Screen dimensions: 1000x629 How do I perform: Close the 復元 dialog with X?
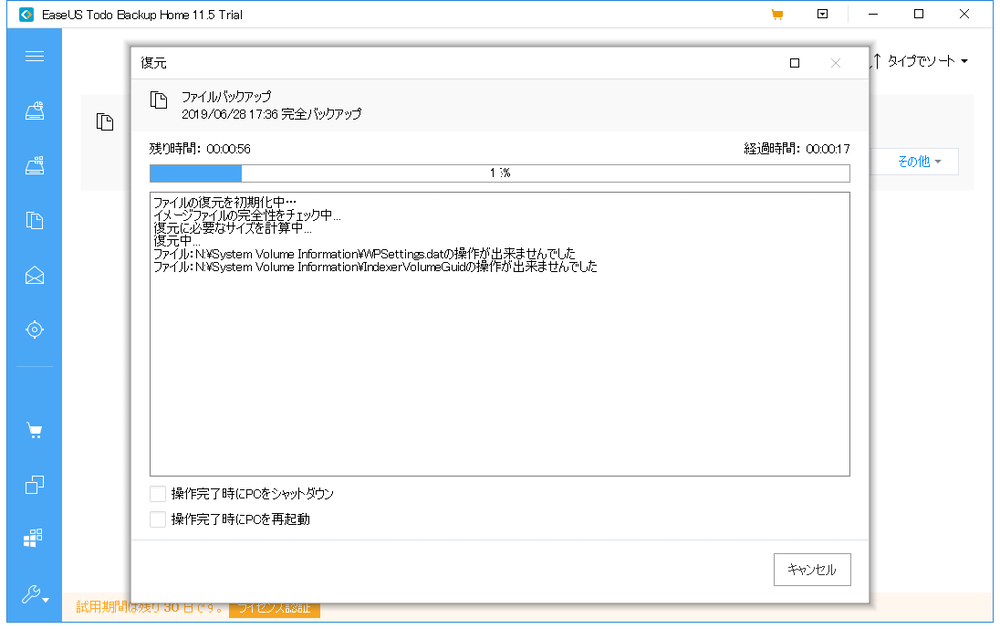click(835, 63)
